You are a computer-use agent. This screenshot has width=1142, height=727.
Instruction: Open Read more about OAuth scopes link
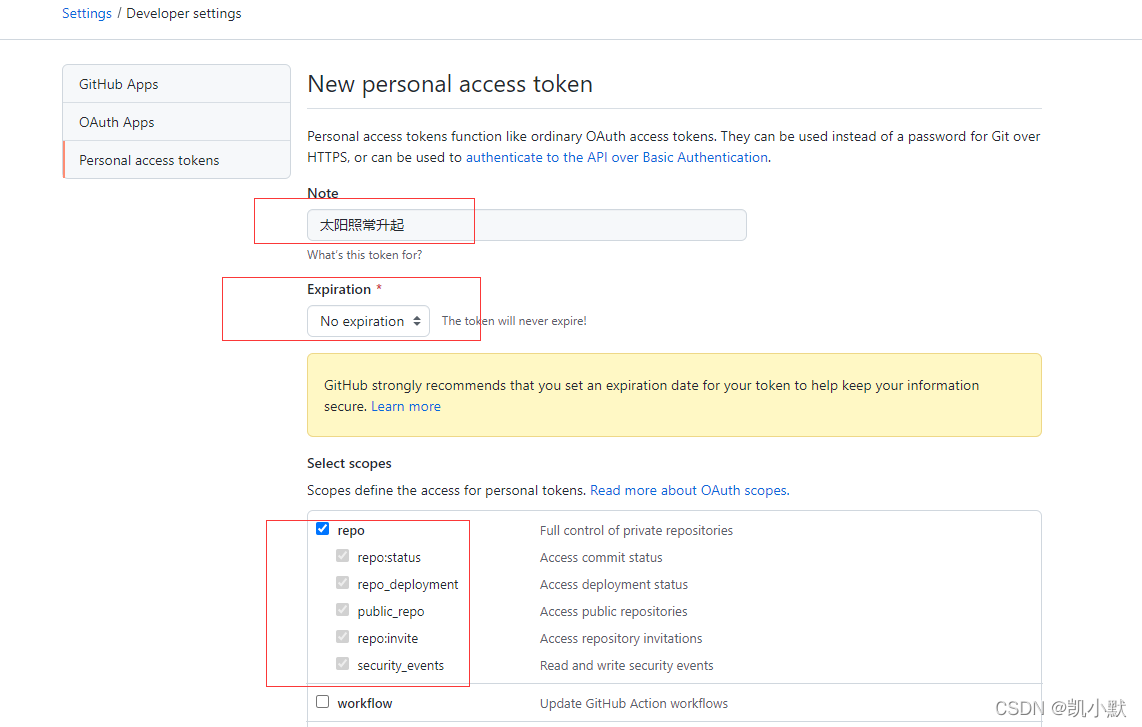688,491
